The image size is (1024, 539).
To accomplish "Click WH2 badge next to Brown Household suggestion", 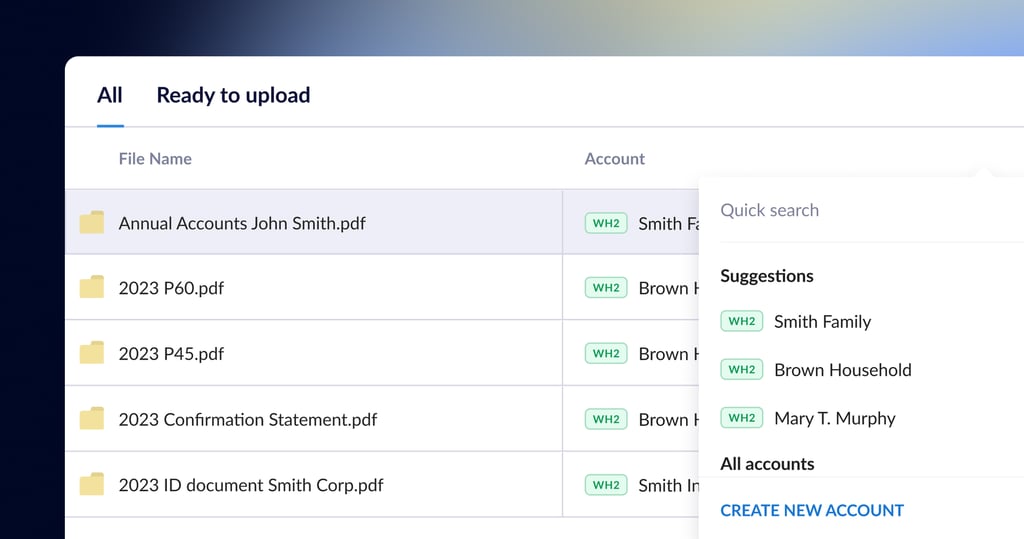I will click(x=741, y=369).
